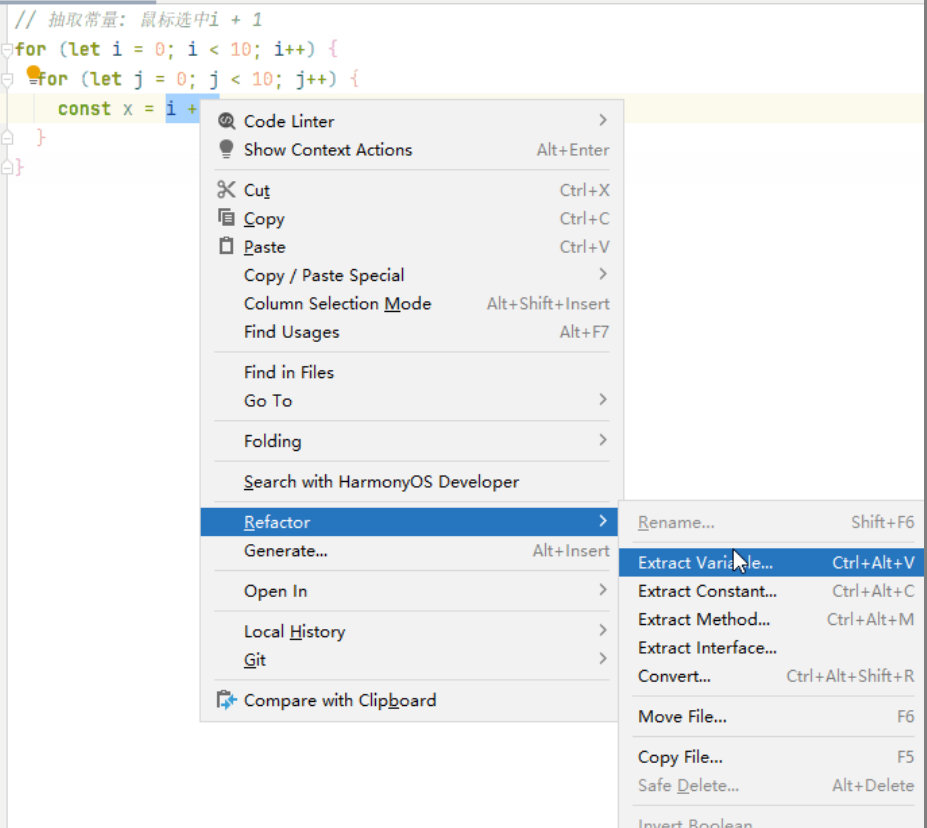The width and height of the screenshot is (927, 828).
Task: Click the orange intention bulb in the editor
Action: pyautogui.click(x=34, y=74)
